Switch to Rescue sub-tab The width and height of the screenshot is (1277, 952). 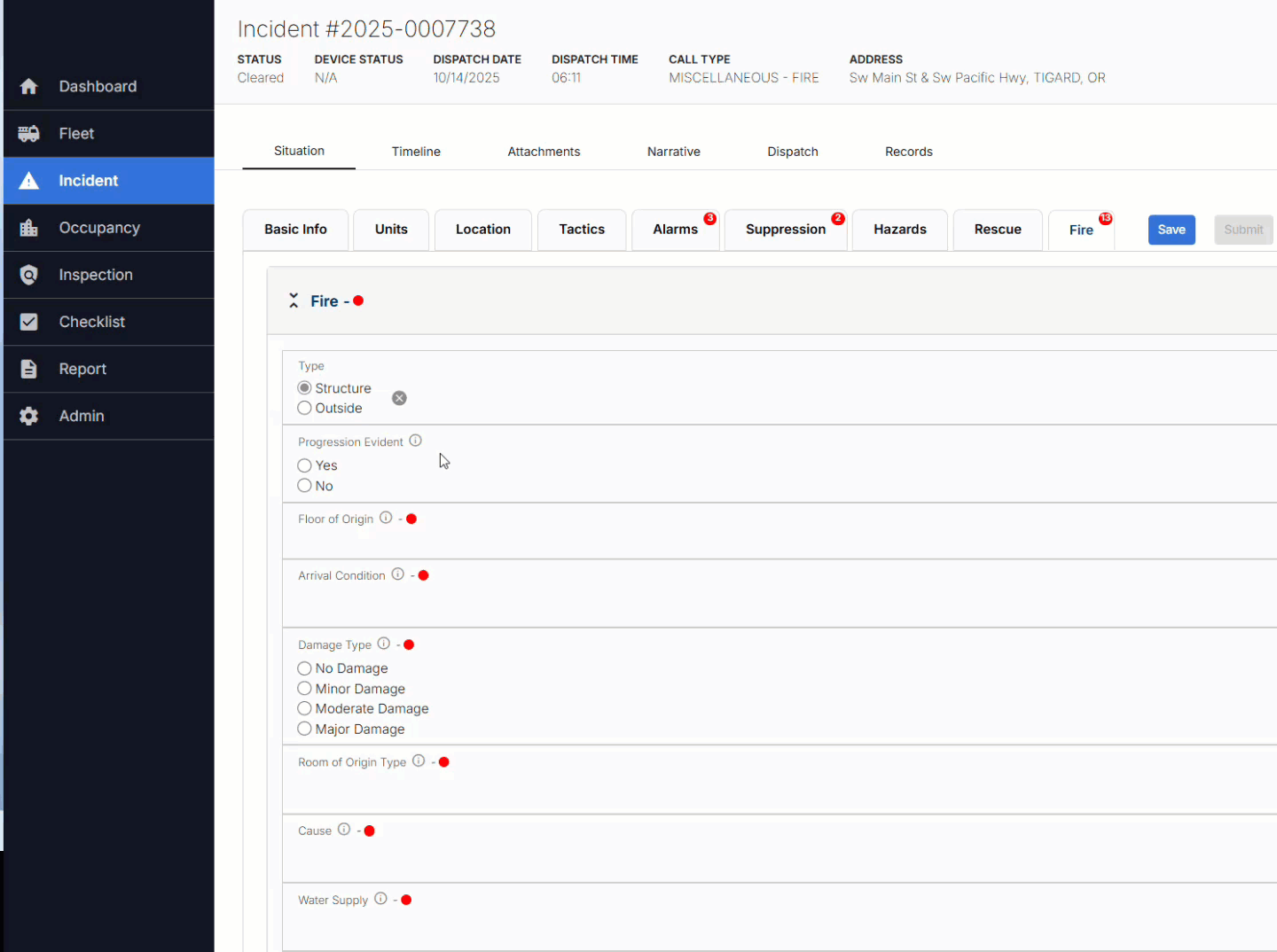click(998, 230)
